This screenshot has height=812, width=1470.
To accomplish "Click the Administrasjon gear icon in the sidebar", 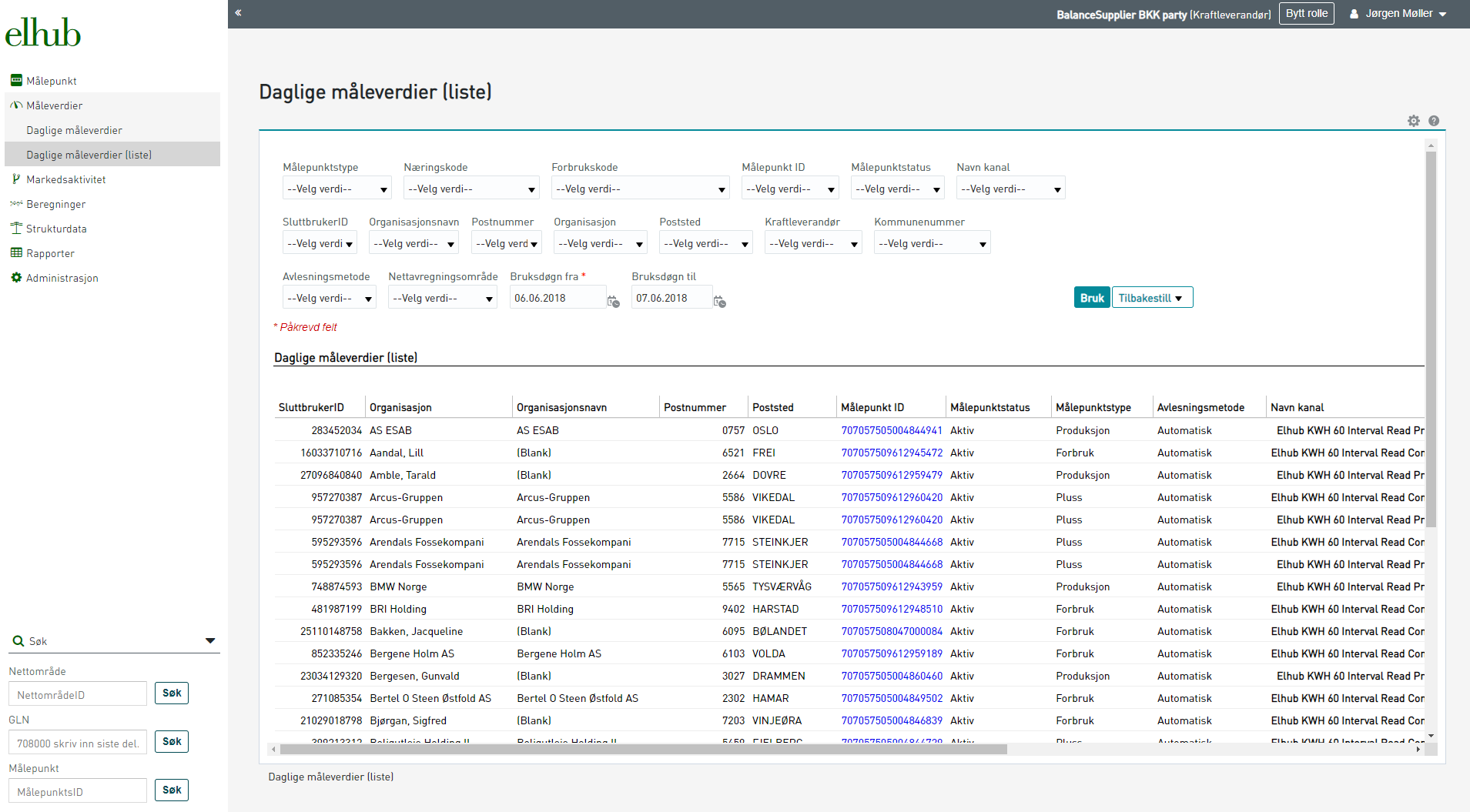I will pyautogui.click(x=16, y=277).
